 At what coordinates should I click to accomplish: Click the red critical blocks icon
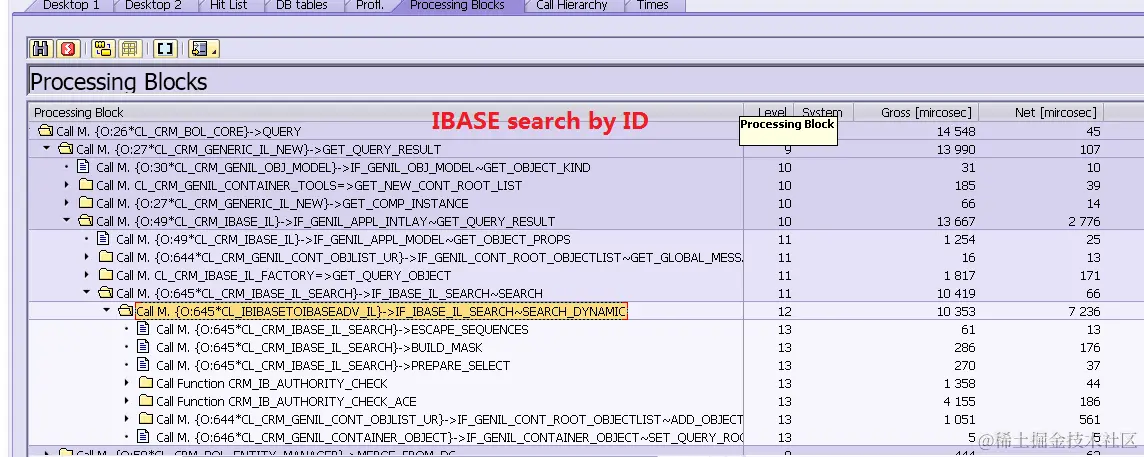point(67,49)
